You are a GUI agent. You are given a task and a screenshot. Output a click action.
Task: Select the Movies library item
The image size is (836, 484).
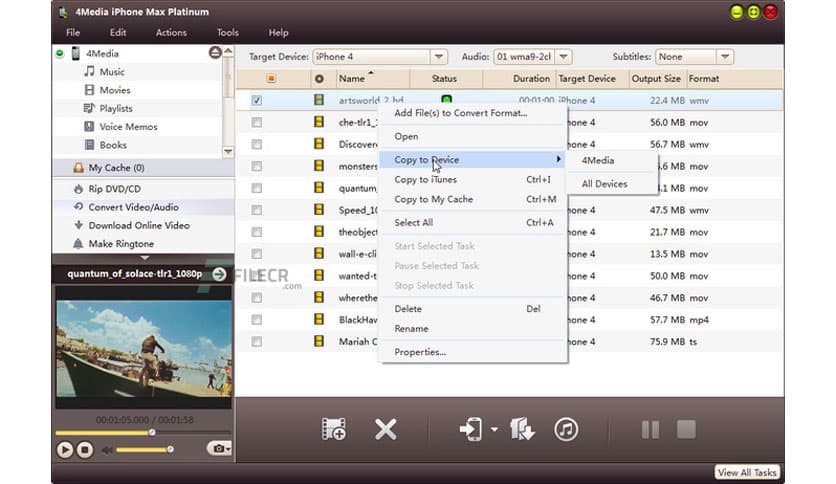115,90
